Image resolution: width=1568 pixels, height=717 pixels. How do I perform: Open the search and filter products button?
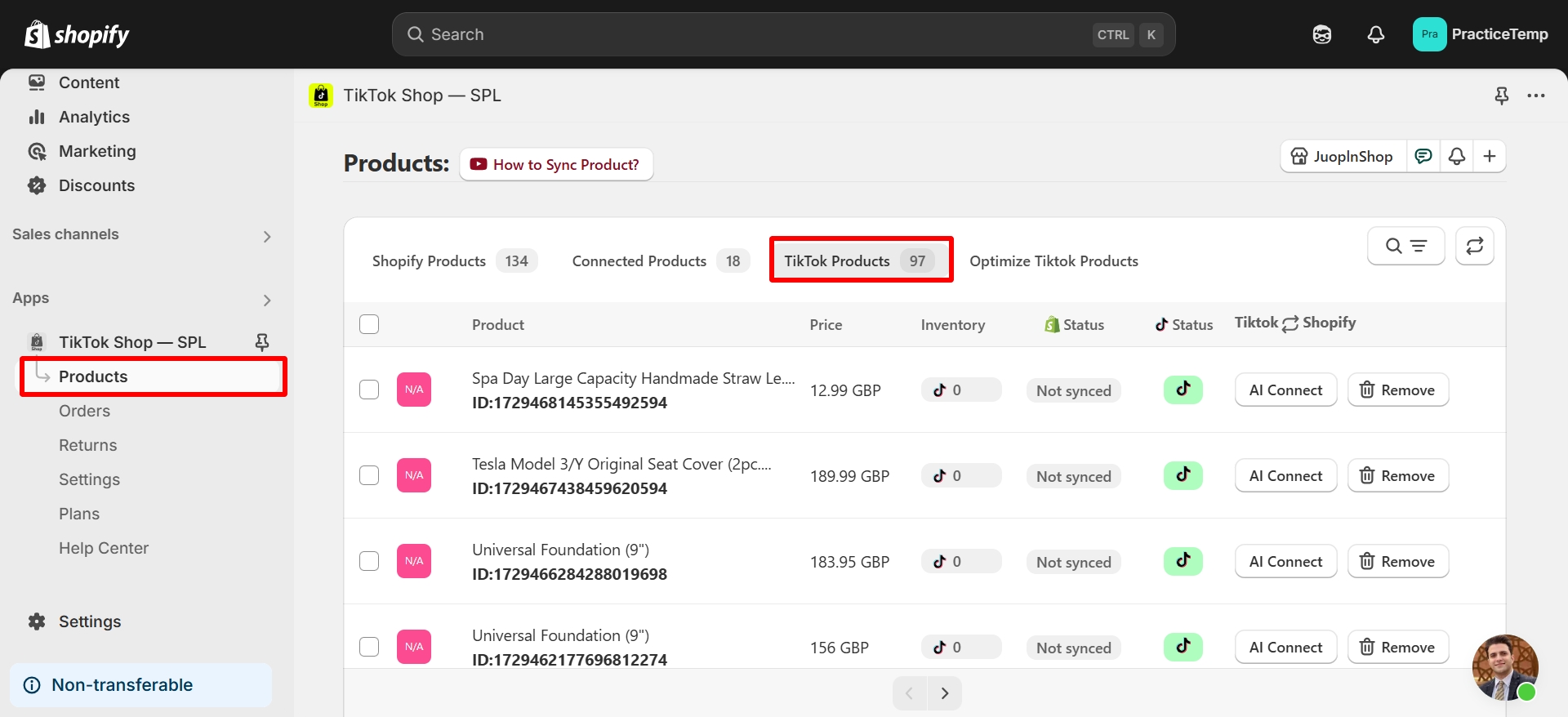click(1405, 246)
